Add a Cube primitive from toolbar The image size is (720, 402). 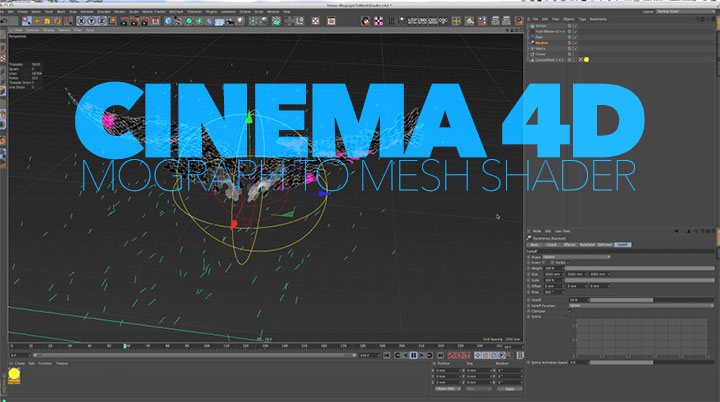[x=168, y=21]
